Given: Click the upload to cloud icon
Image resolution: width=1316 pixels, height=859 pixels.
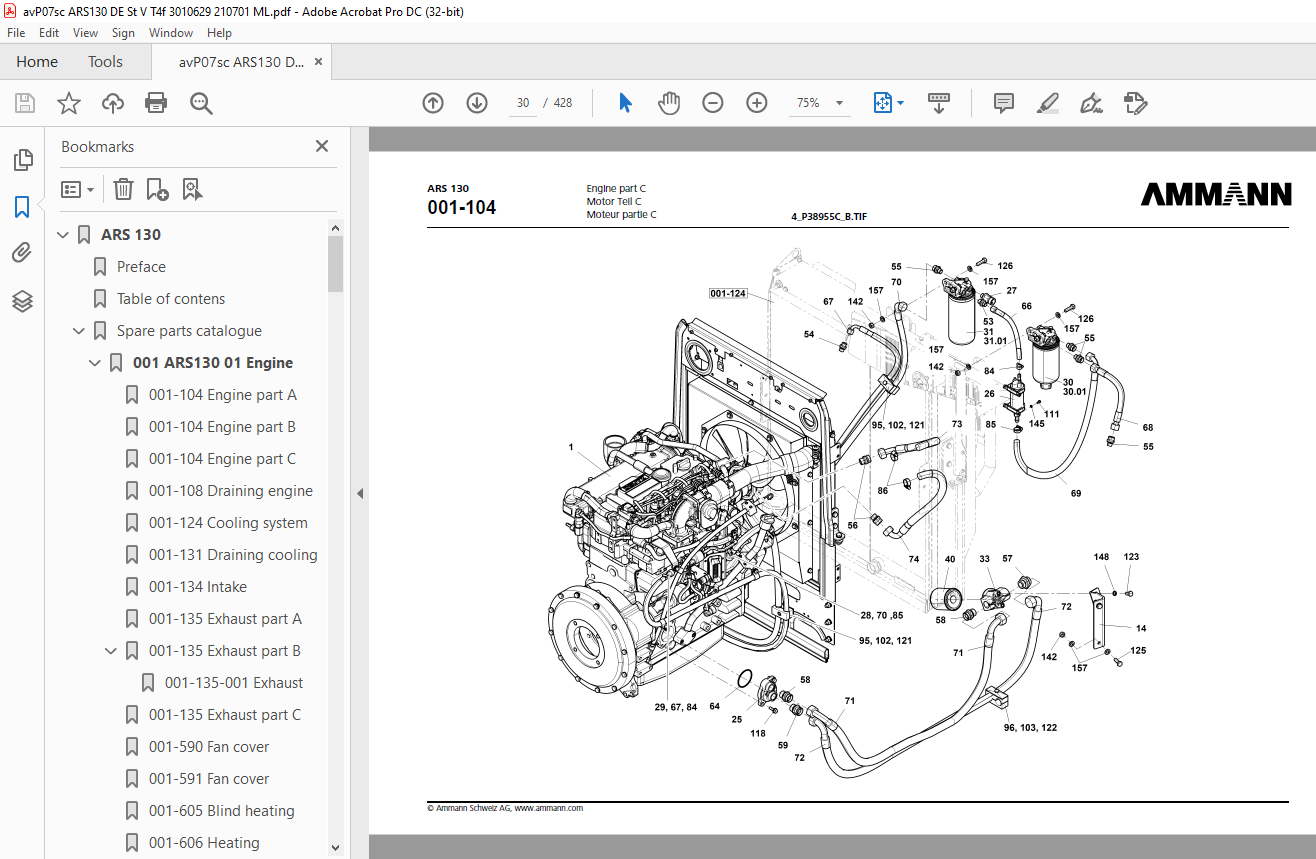Looking at the screenshot, I should (x=113, y=103).
